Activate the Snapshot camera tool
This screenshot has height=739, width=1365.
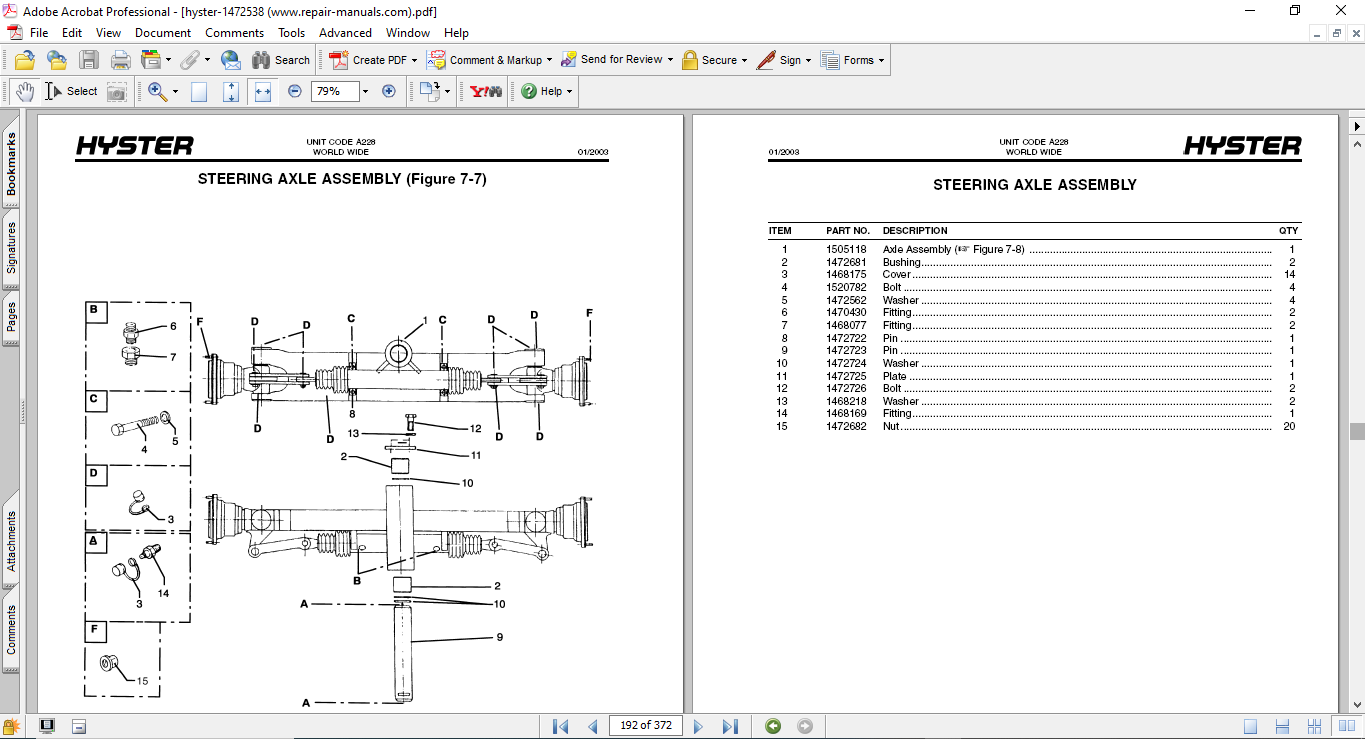(x=117, y=91)
